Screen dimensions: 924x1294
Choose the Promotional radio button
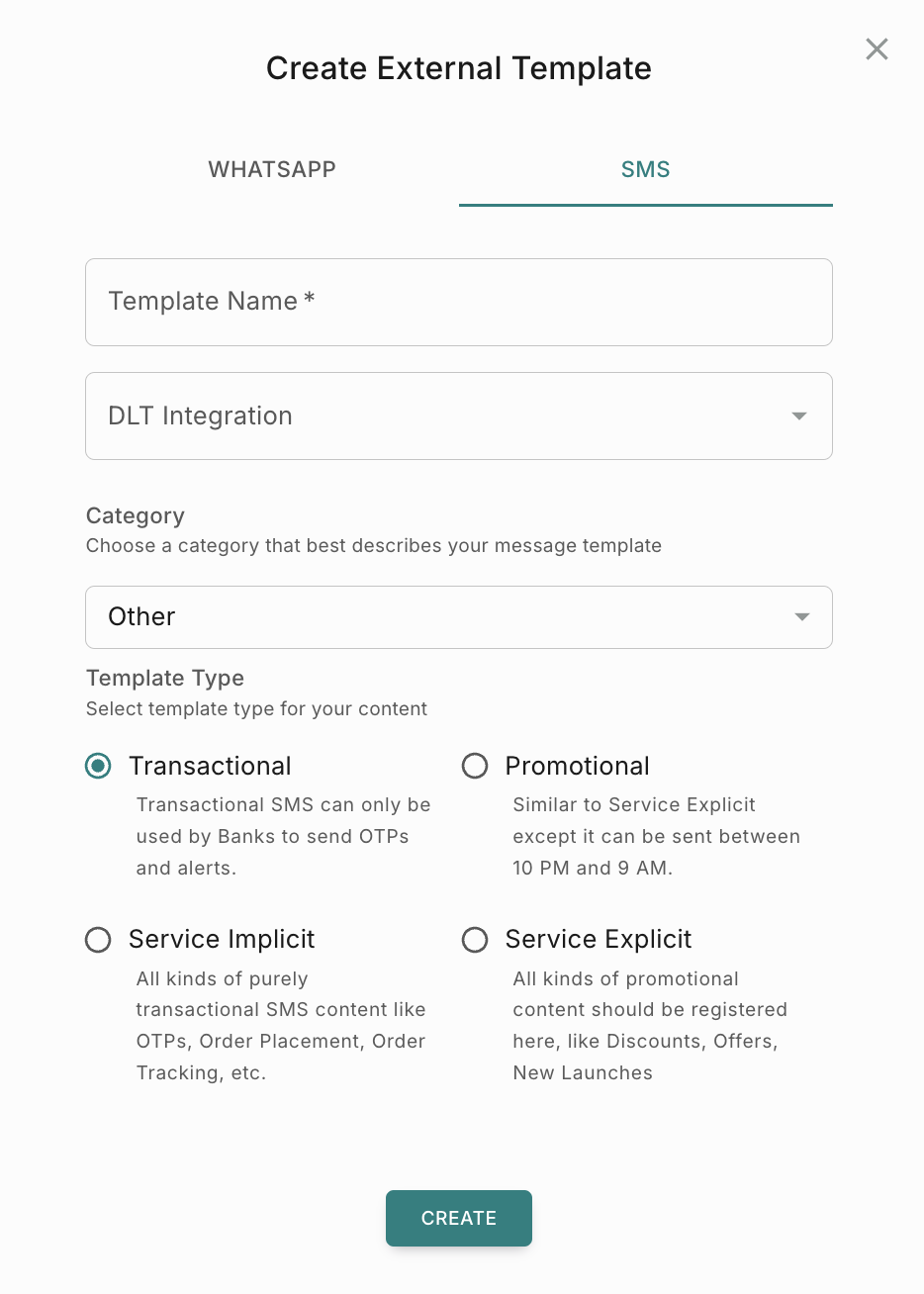475,766
